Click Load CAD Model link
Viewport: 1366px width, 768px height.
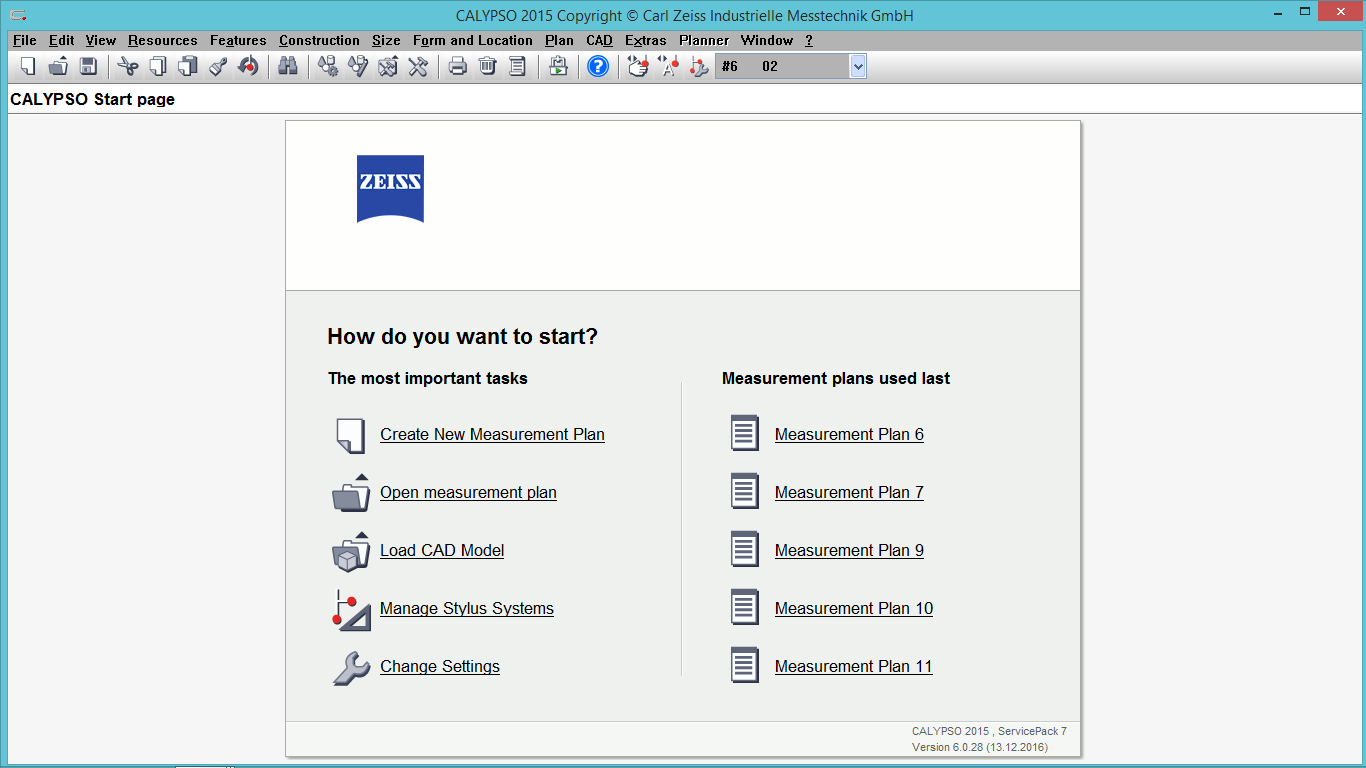[x=442, y=551]
